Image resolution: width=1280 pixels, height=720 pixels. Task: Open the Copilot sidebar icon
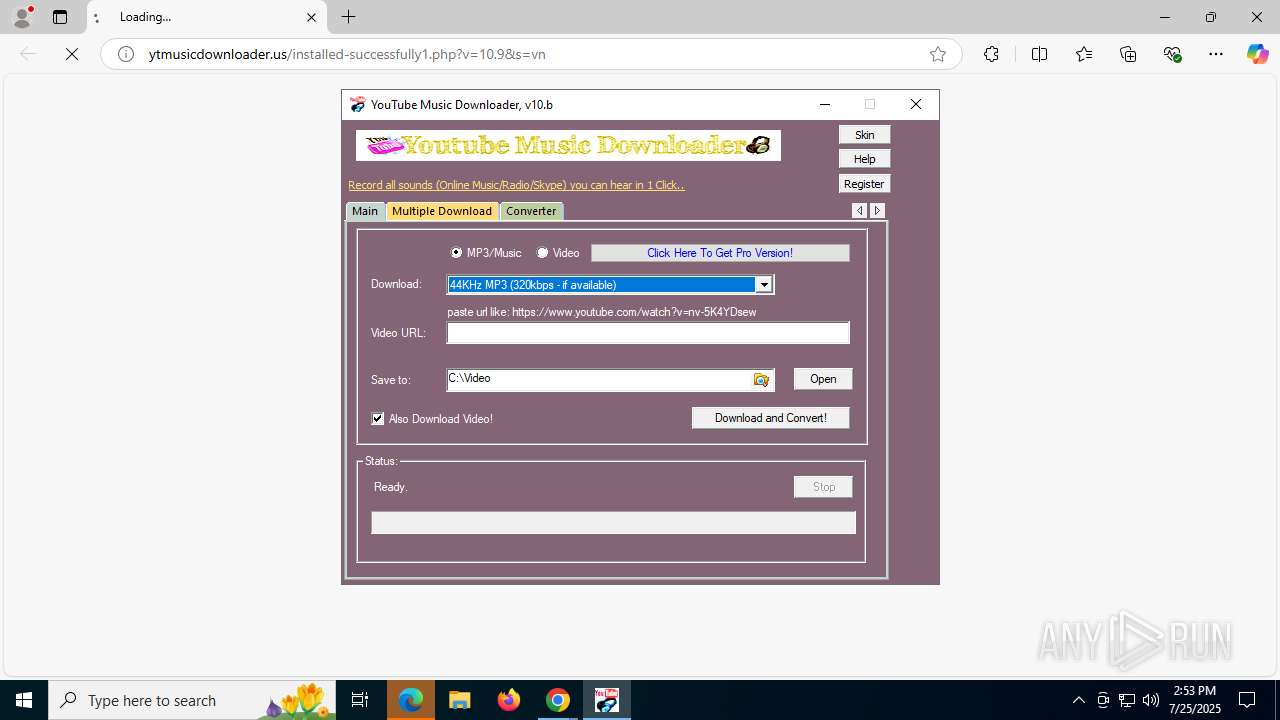click(x=1257, y=54)
